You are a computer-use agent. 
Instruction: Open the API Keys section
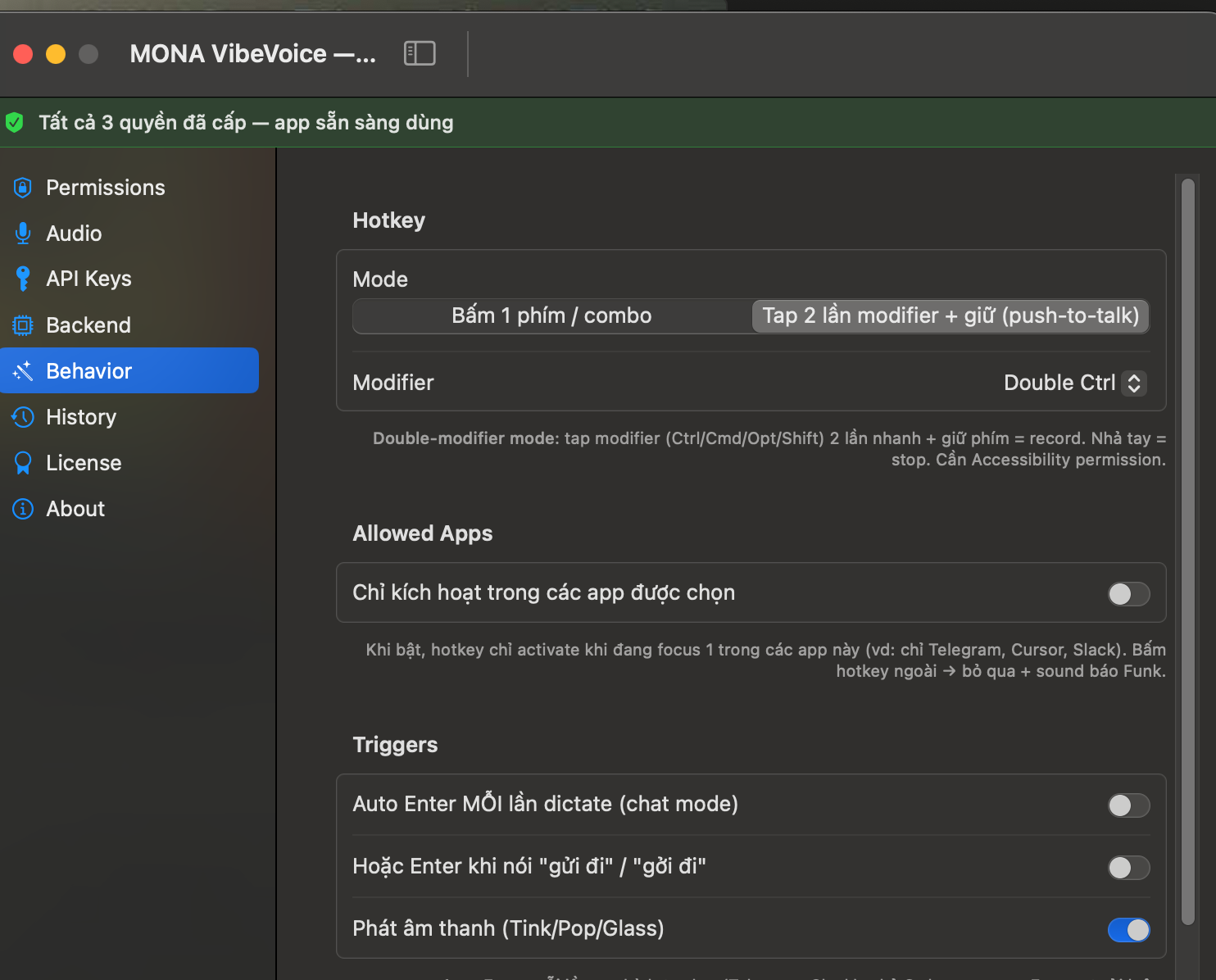(x=129, y=279)
